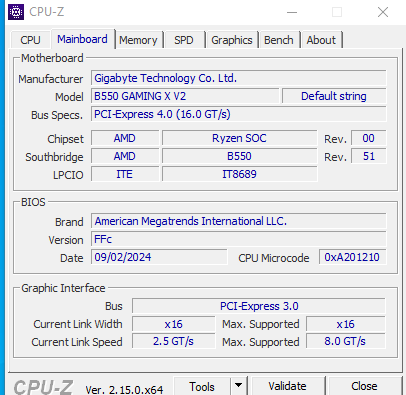Go to the SPD tab

[184, 40]
